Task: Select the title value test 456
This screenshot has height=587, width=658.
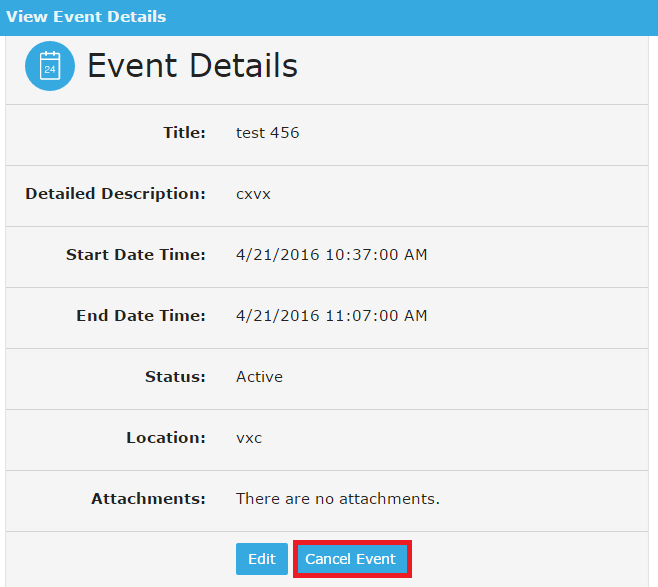Action: (267, 133)
